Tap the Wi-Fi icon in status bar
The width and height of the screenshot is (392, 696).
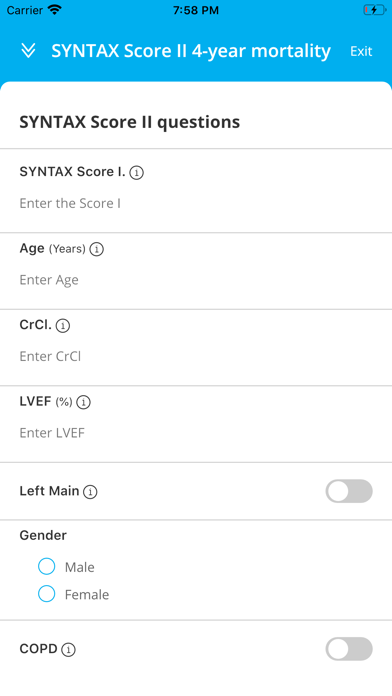55,10
